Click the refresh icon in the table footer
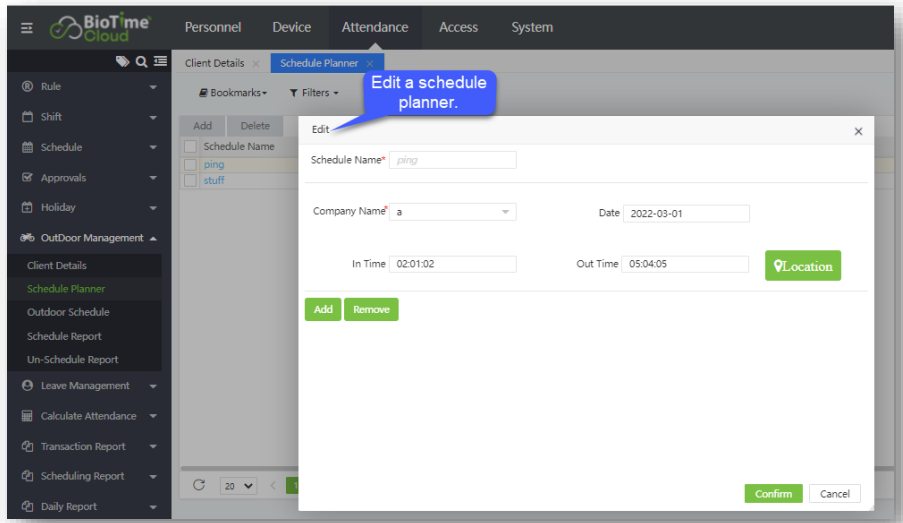 coord(199,485)
